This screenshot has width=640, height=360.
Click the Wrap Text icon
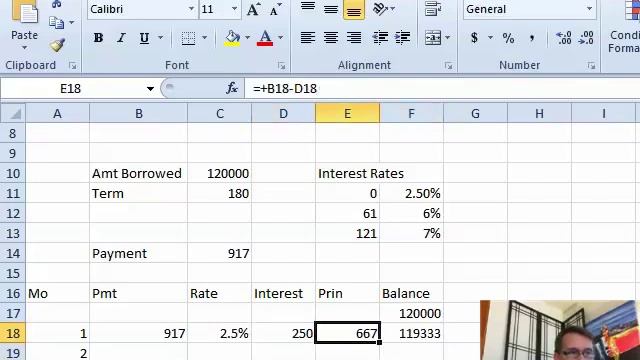(x=433, y=9)
